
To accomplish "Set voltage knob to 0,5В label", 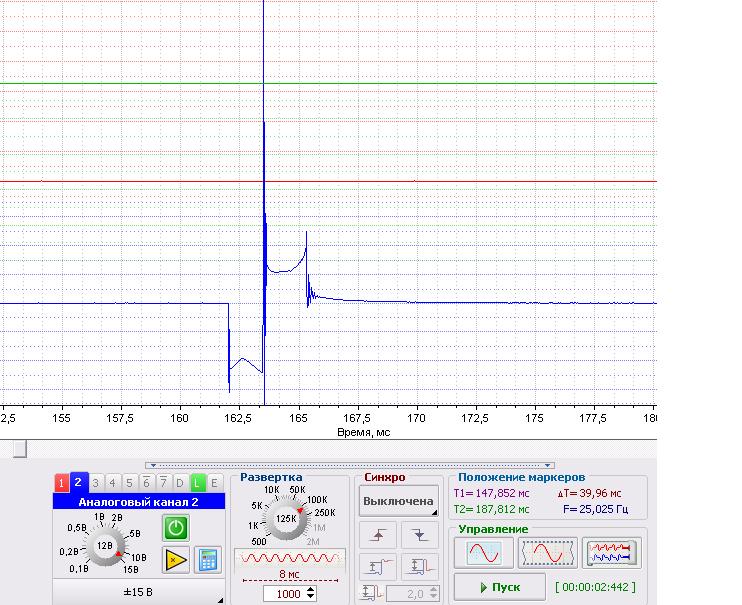I will [x=77, y=527].
